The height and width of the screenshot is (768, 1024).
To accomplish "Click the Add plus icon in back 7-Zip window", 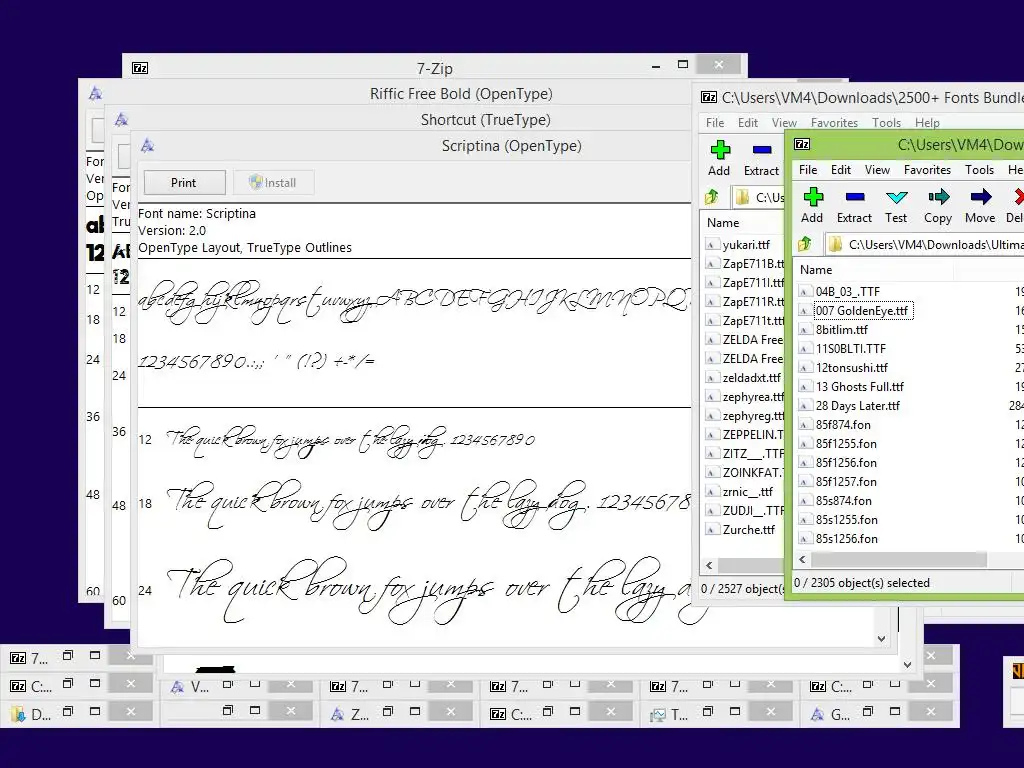I will coord(720,150).
